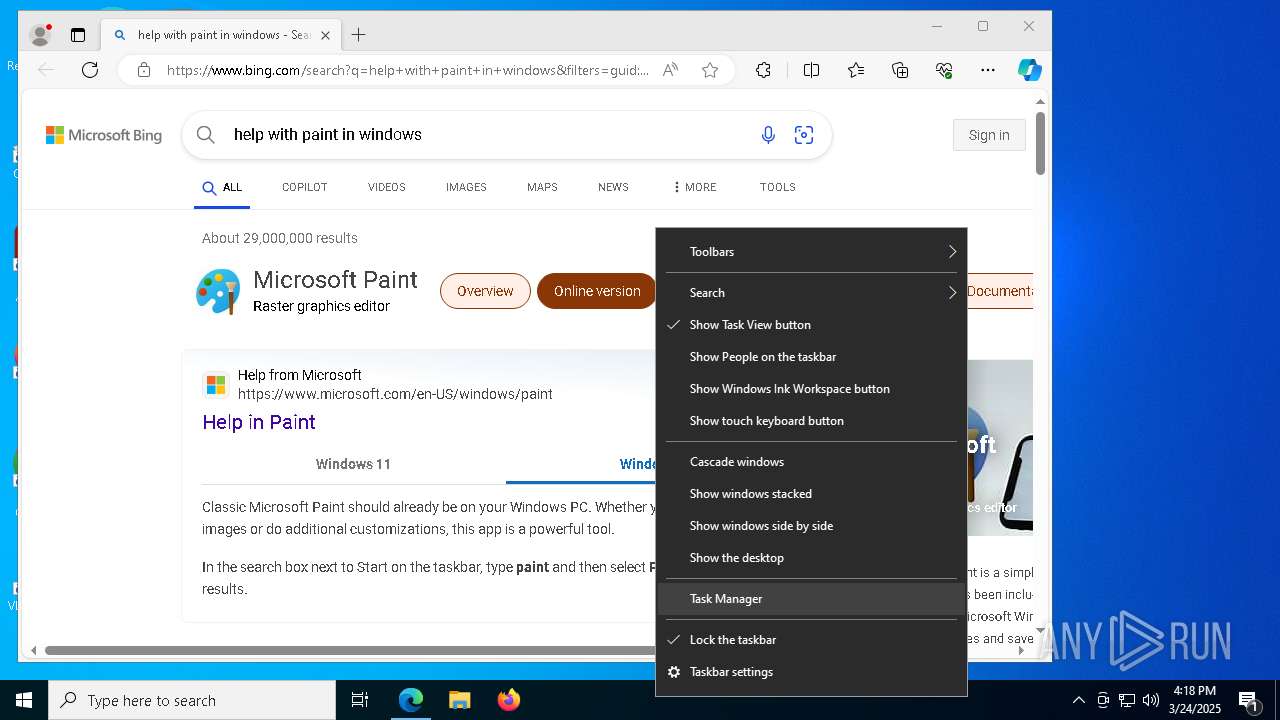Open Browser essentials heart icon
Viewport: 1280px width, 720px height.
[x=944, y=70]
